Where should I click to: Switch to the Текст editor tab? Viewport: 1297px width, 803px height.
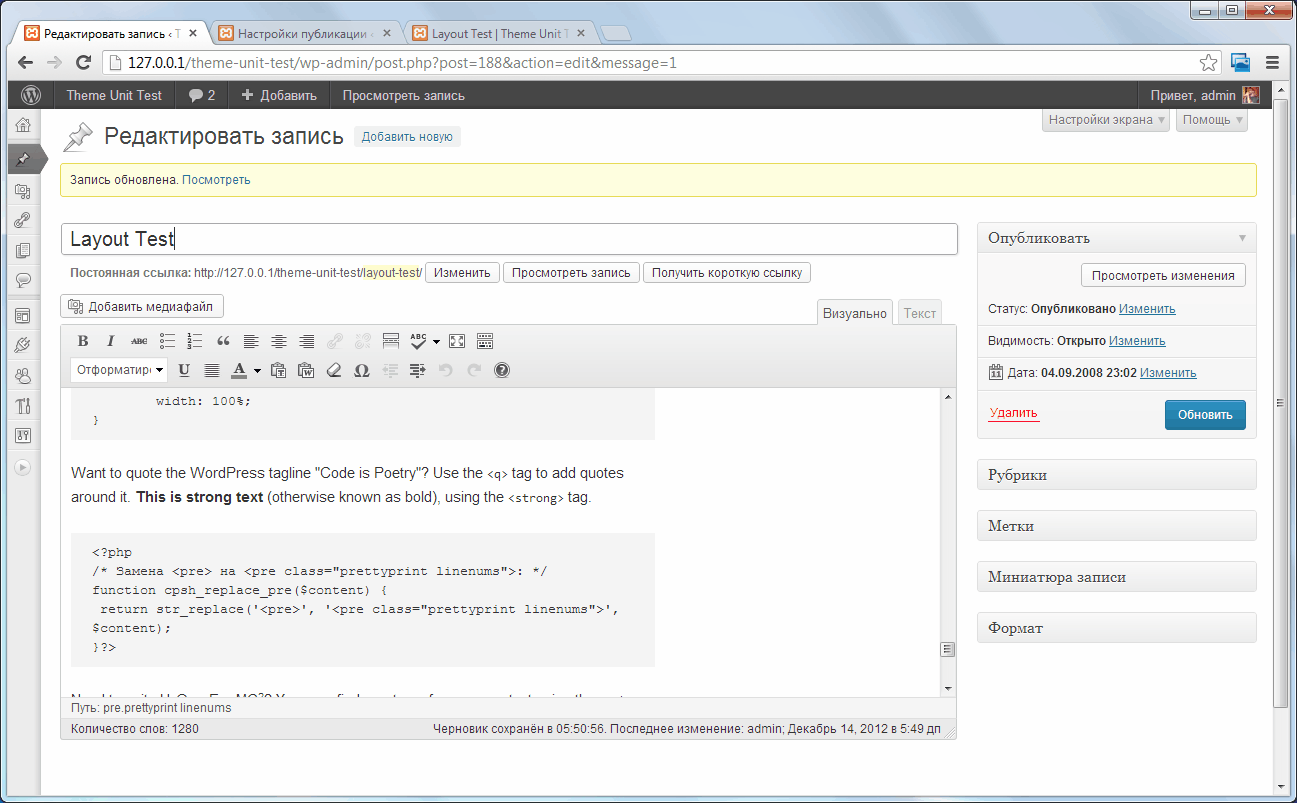(920, 313)
